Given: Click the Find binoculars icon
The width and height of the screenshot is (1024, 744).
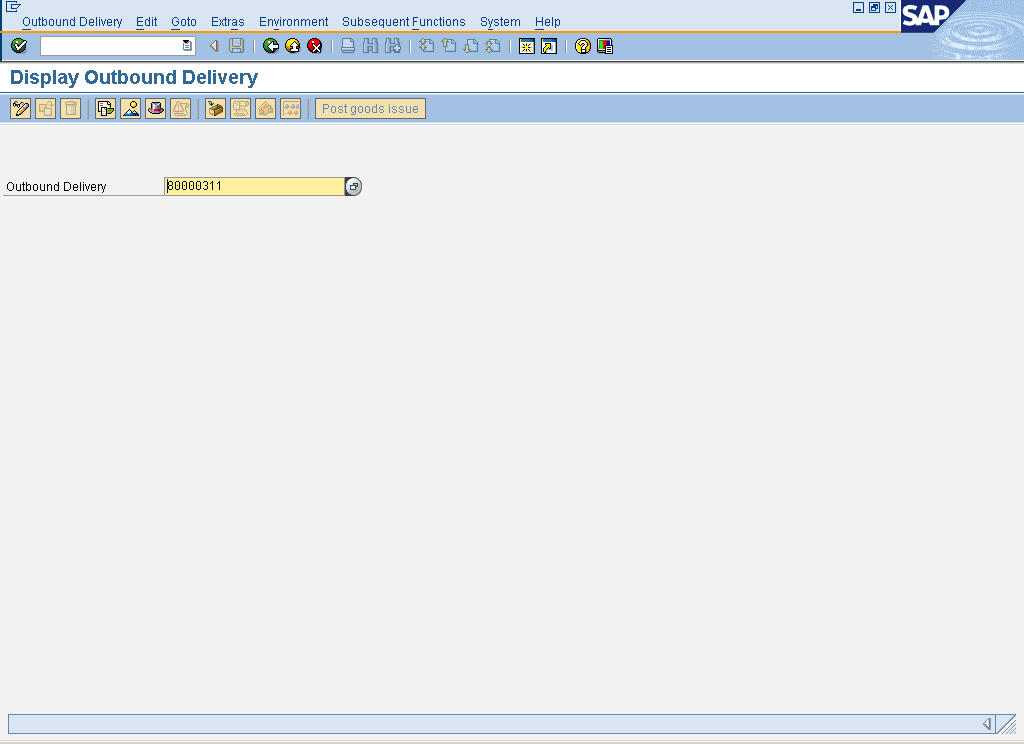Looking at the screenshot, I should [x=370, y=46].
